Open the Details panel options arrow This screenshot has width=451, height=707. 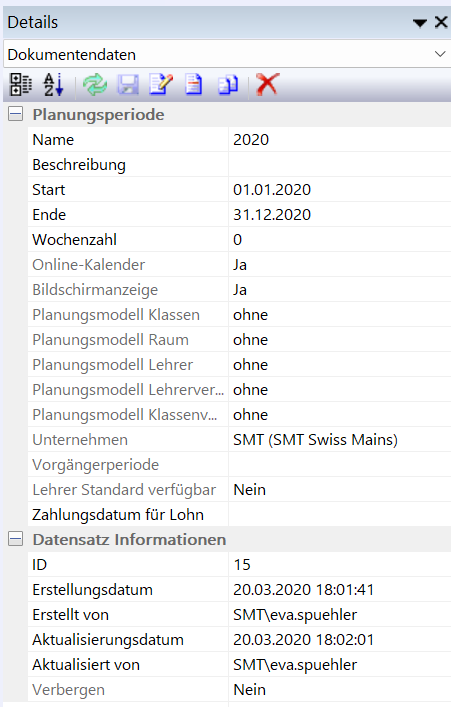tap(420, 23)
